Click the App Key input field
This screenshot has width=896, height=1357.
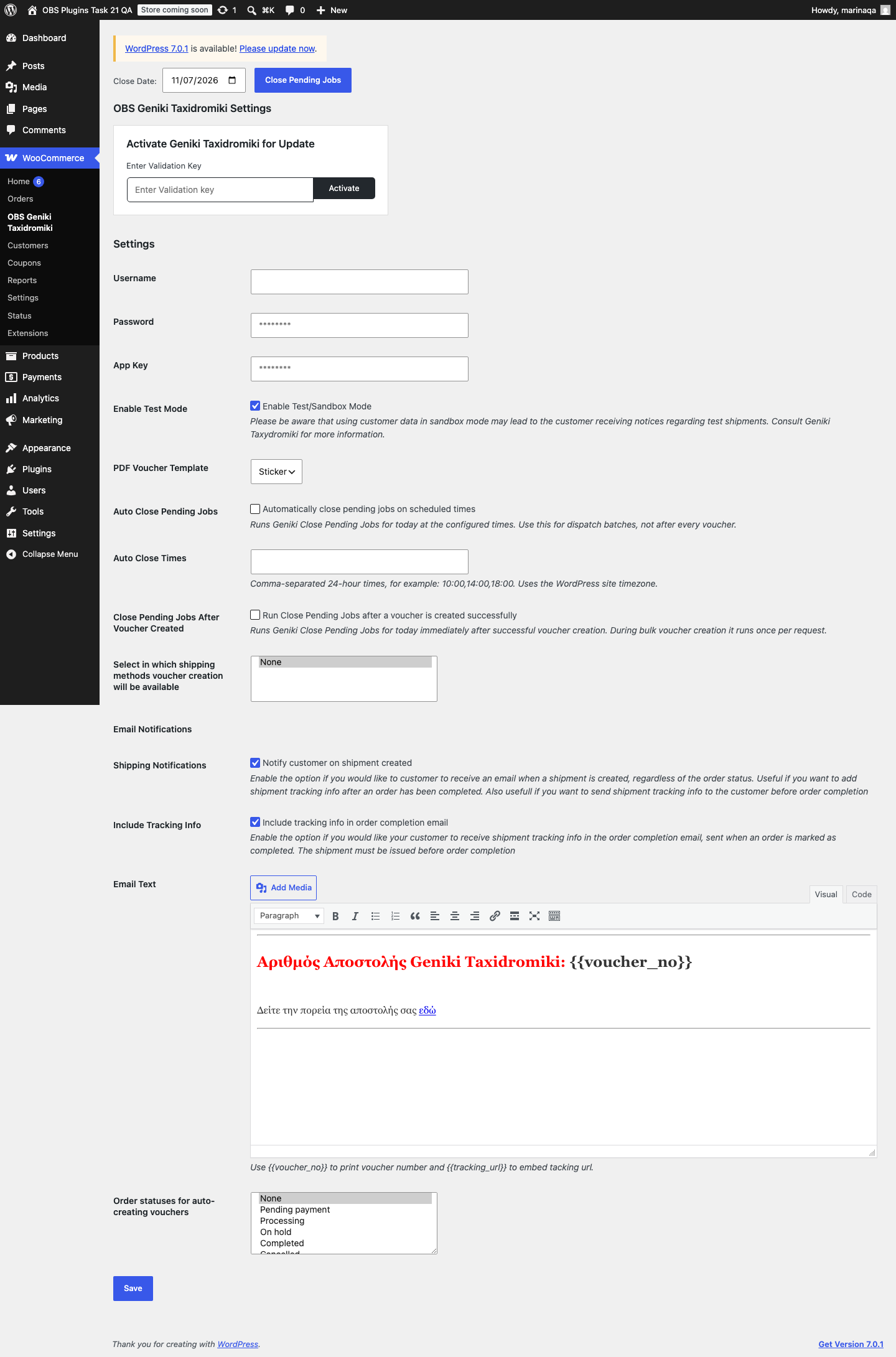(360, 369)
